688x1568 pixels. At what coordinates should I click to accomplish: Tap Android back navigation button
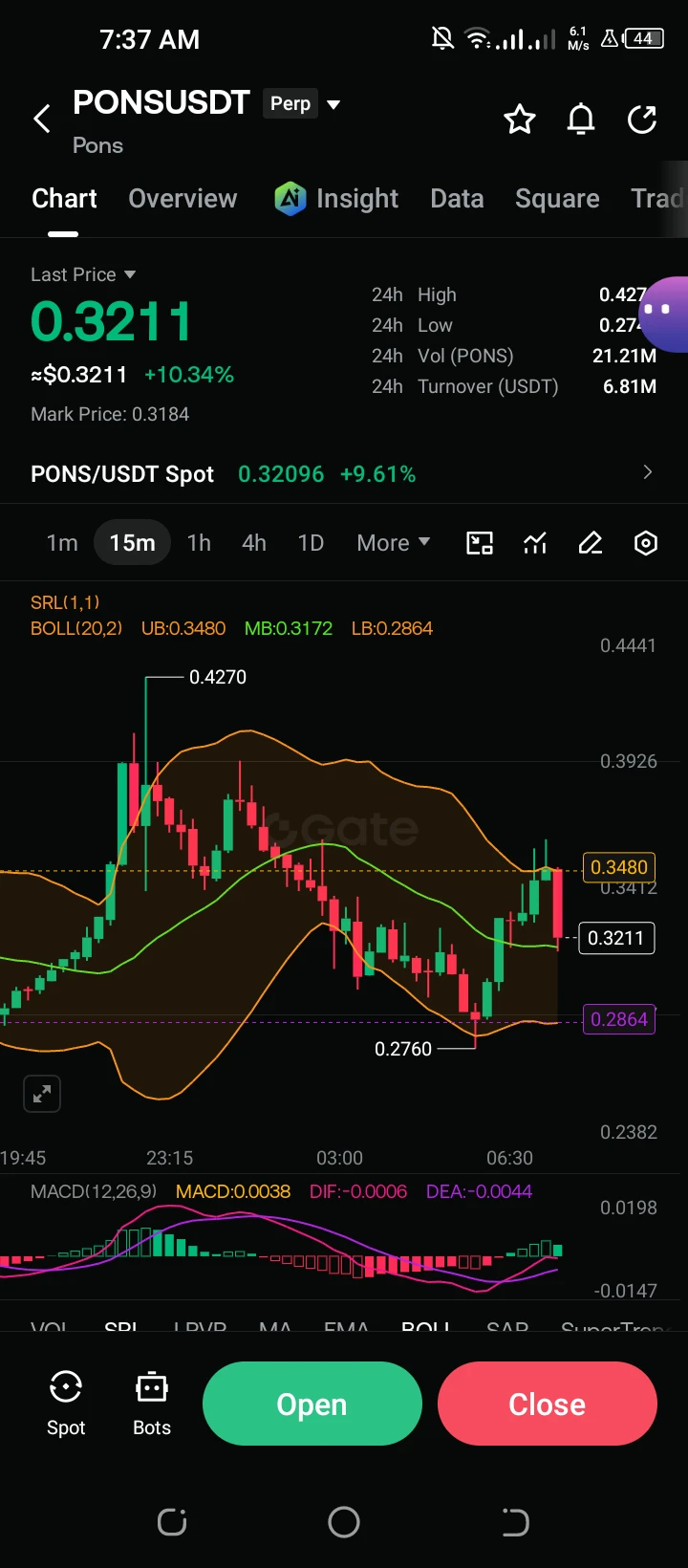[x=515, y=1522]
